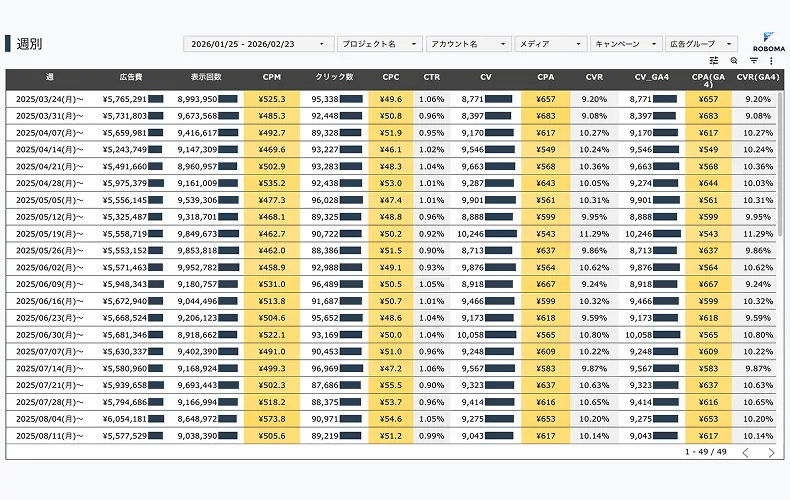790x500 pixels.
Task: Go to next page arrow
Action: [771, 452]
